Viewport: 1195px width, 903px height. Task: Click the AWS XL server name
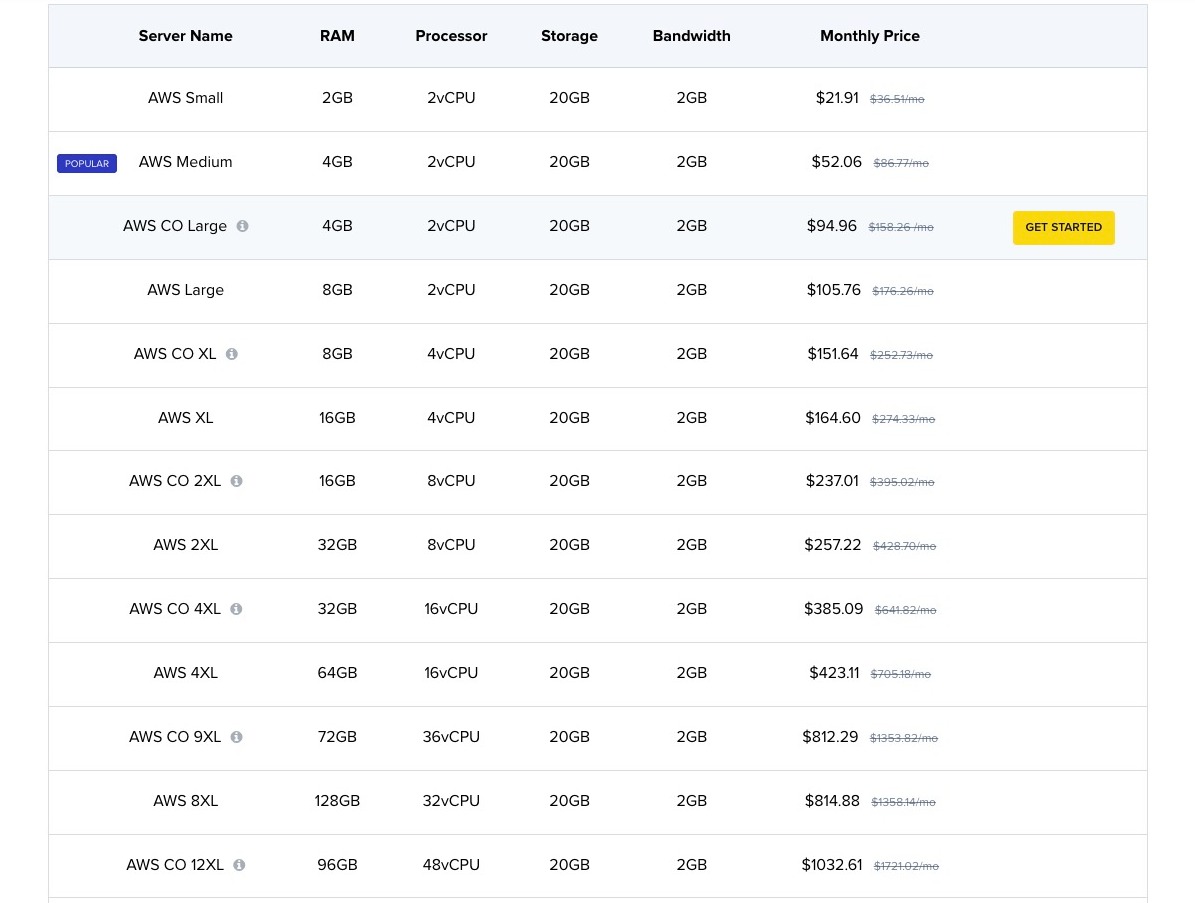click(185, 418)
